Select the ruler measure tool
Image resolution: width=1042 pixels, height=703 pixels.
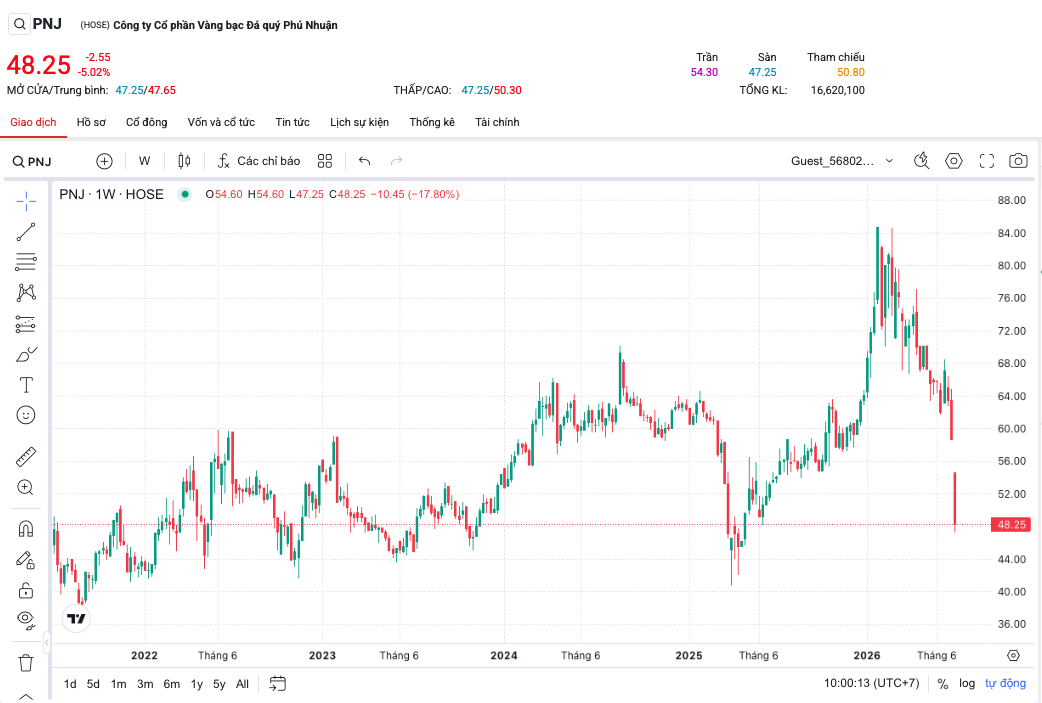tap(26, 456)
